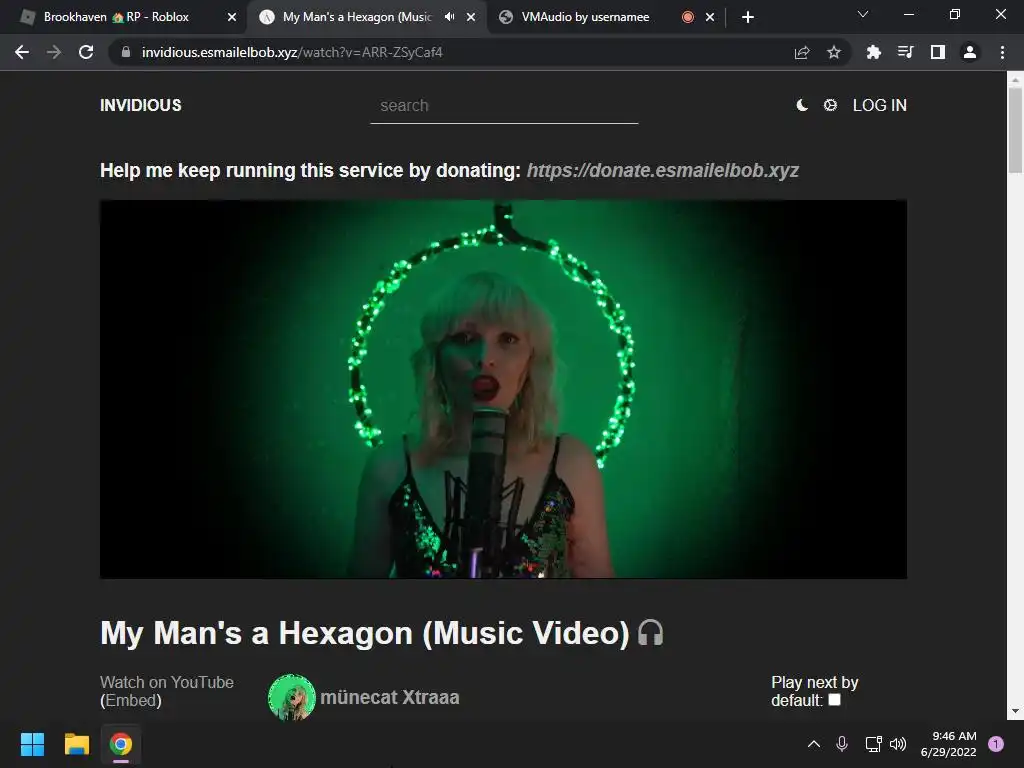Focus the Invidious search field
Screen dimensions: 1024x768
504,106
